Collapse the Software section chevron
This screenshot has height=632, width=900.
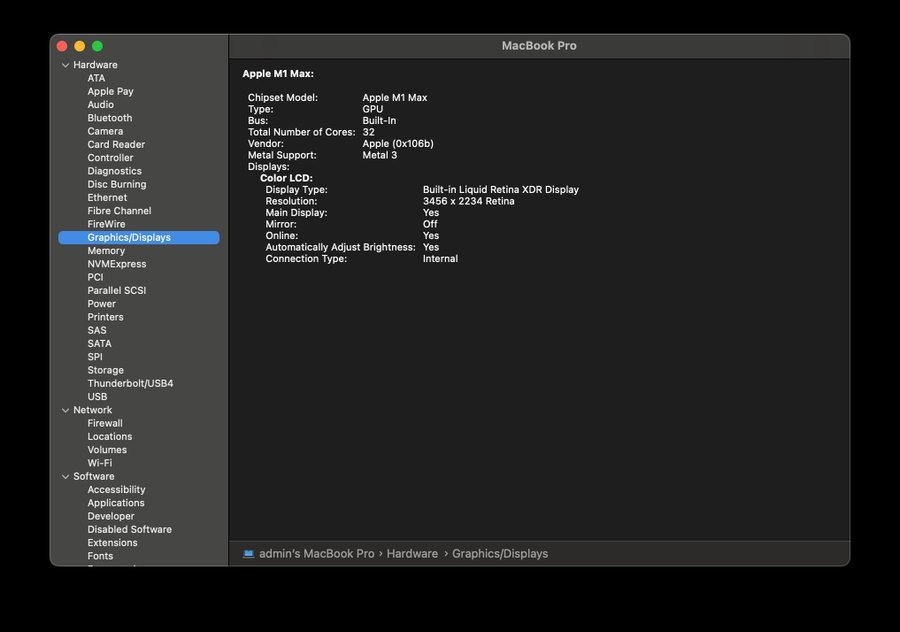pos(65,476)
